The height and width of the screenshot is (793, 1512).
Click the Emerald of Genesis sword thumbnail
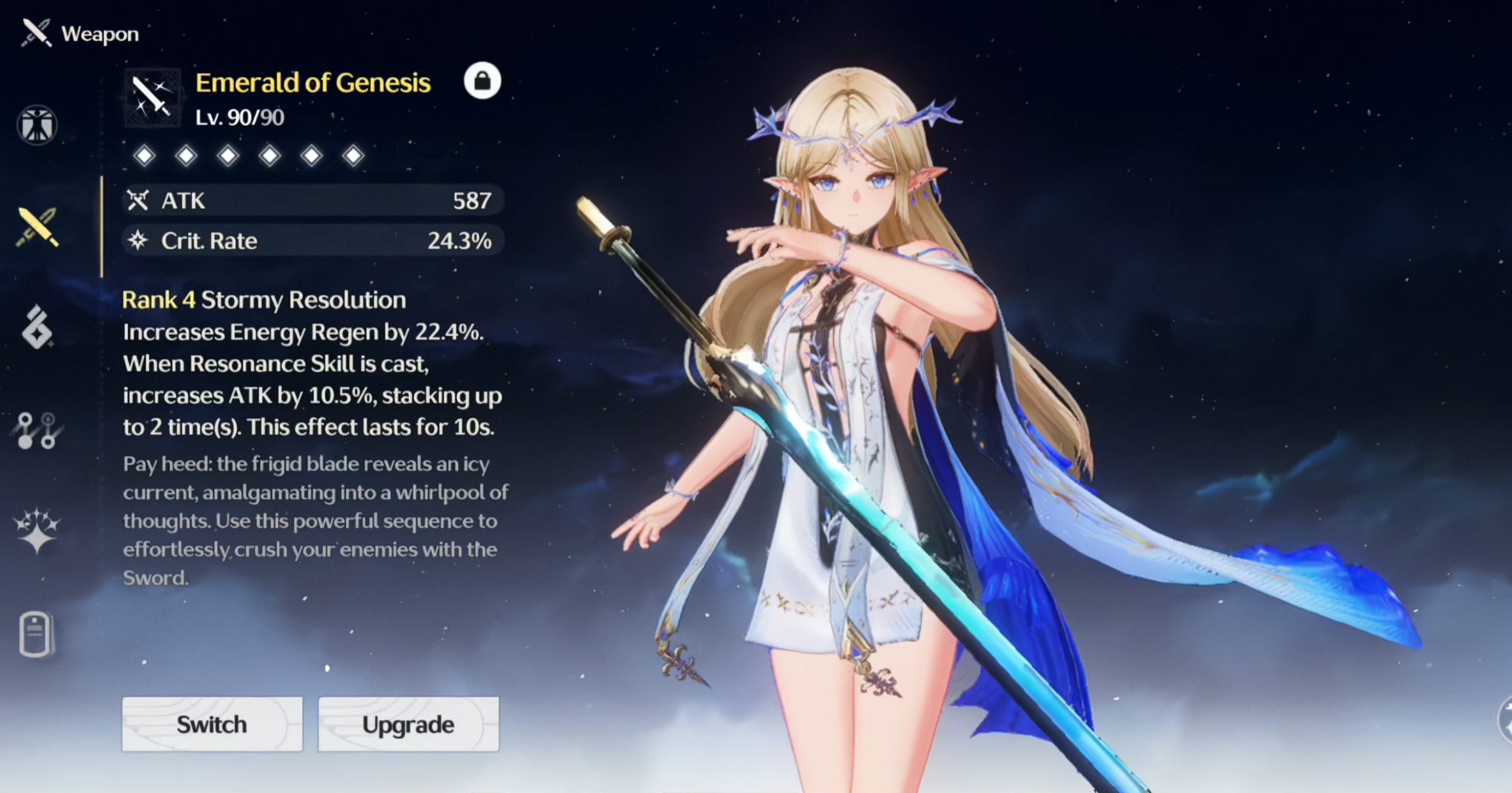(152, 97)
